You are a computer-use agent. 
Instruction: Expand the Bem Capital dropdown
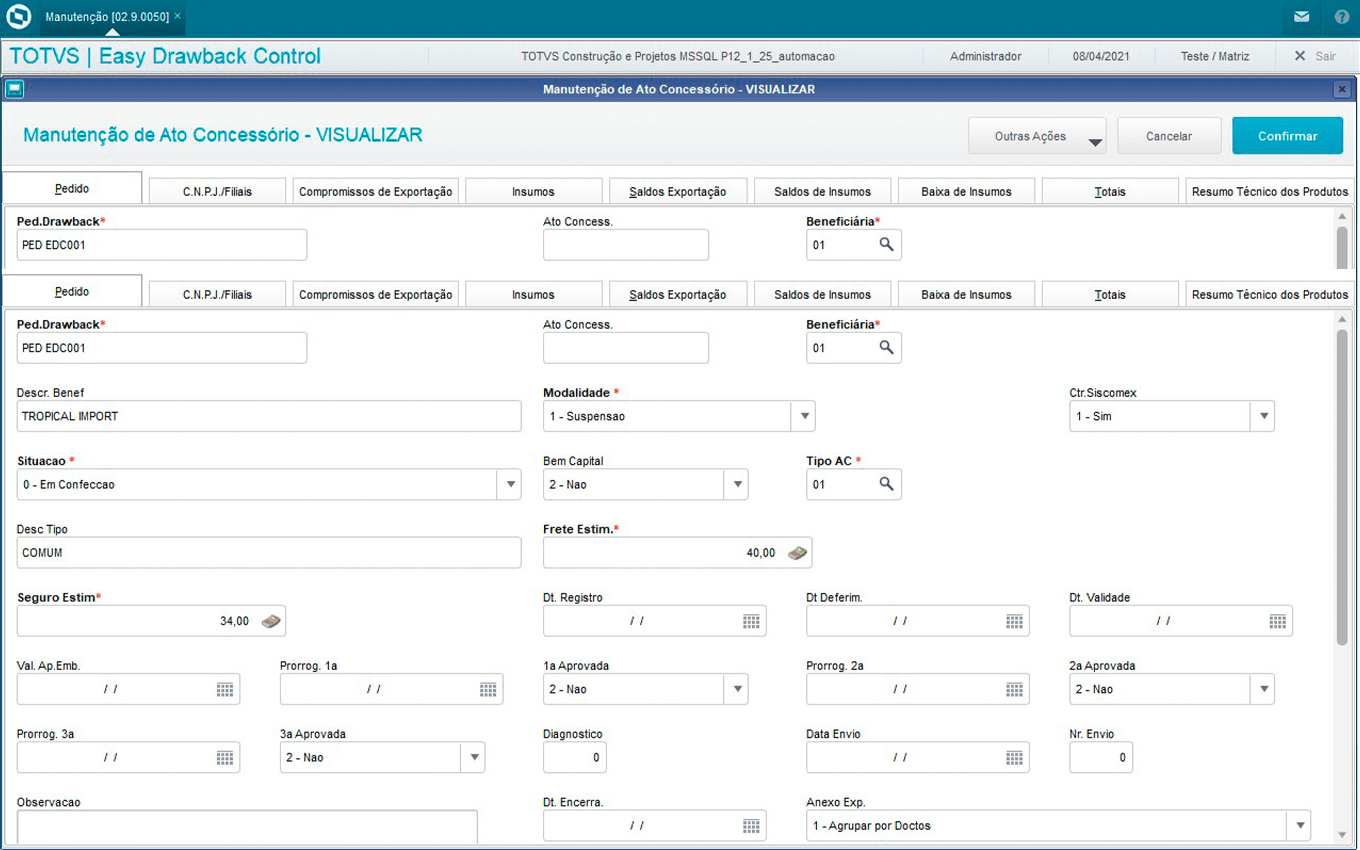(x=737, y=484)
